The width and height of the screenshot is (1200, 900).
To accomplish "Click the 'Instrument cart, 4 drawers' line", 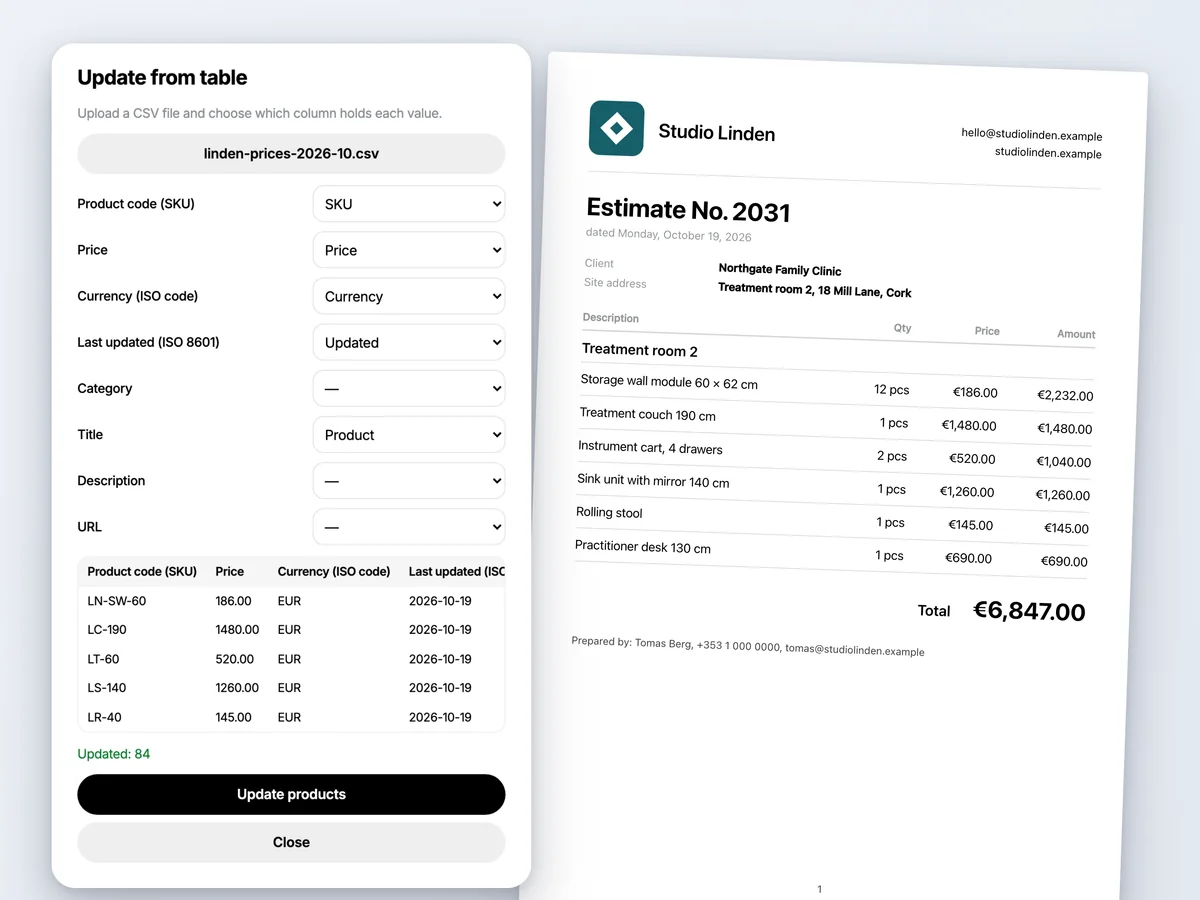I will click(x=650, y=447).
